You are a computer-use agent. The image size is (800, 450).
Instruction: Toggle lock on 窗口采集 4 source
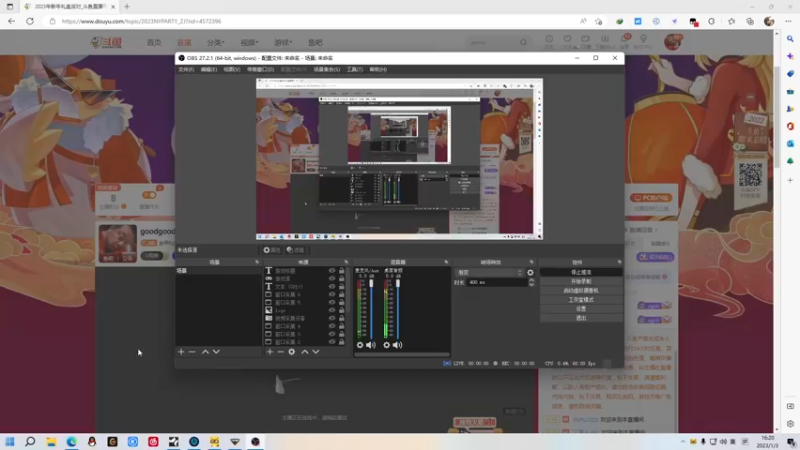(x=341, y=326)
